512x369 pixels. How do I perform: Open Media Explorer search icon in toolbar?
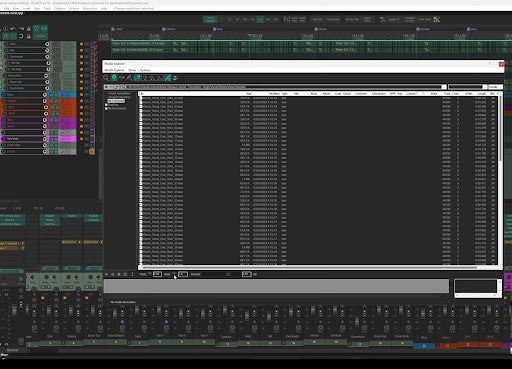pyautogui.click(x=106, y=78)
